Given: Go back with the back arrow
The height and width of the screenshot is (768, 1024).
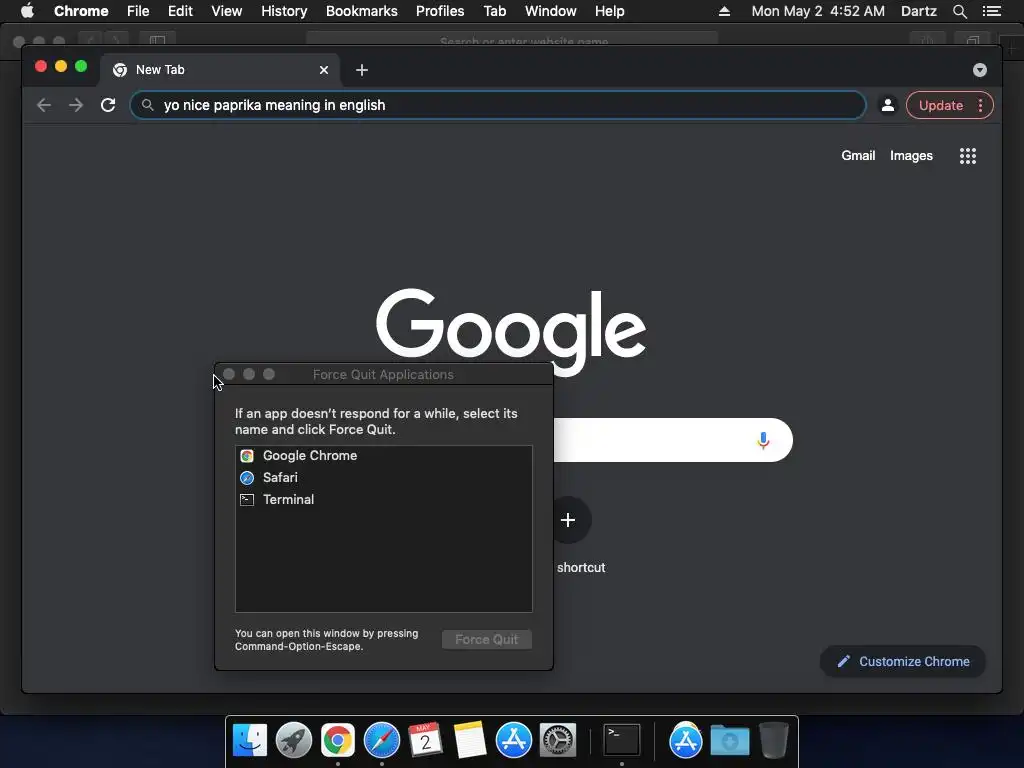Looking at the screenshot, I should 44,105.
